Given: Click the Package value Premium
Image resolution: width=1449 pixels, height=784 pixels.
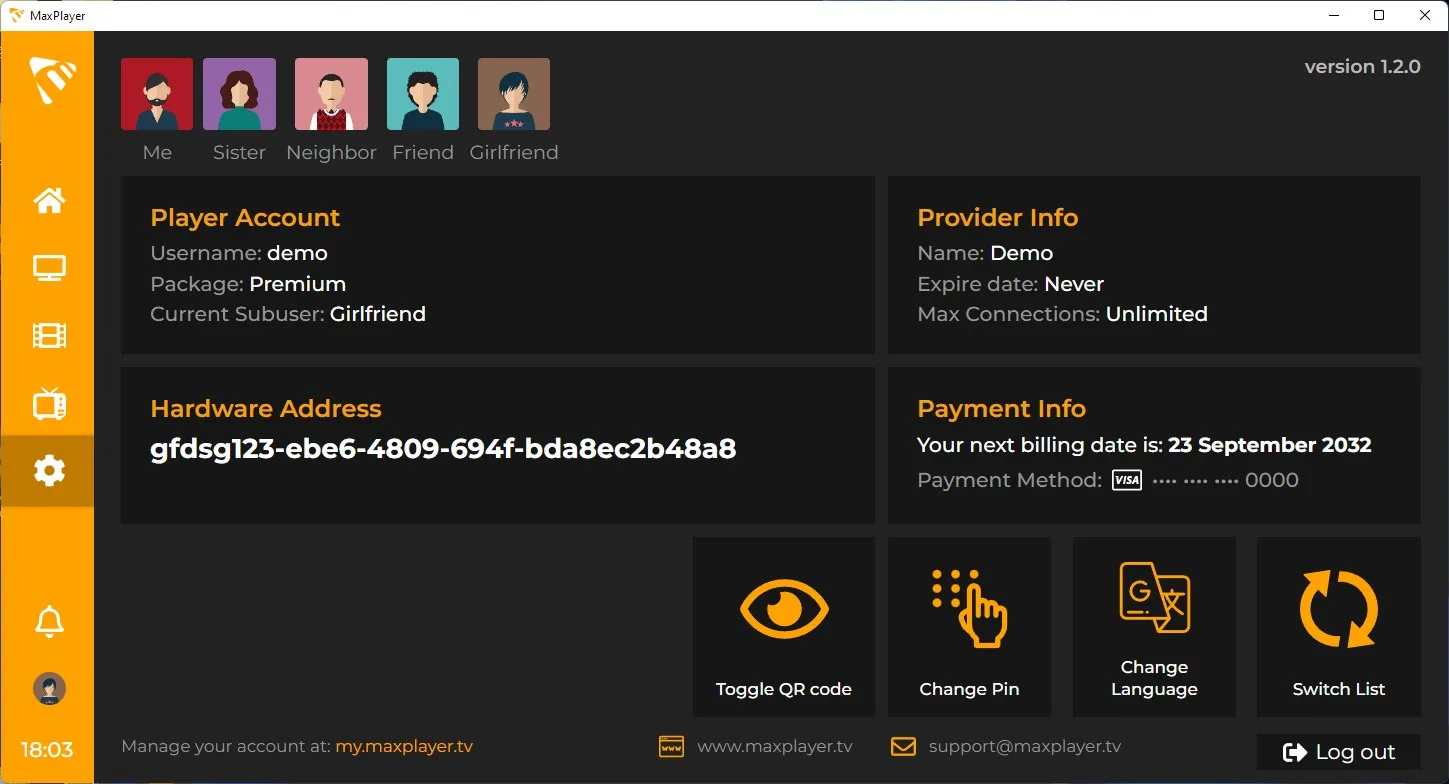Looking at the screenshot, I should click(x=298, y=284).
